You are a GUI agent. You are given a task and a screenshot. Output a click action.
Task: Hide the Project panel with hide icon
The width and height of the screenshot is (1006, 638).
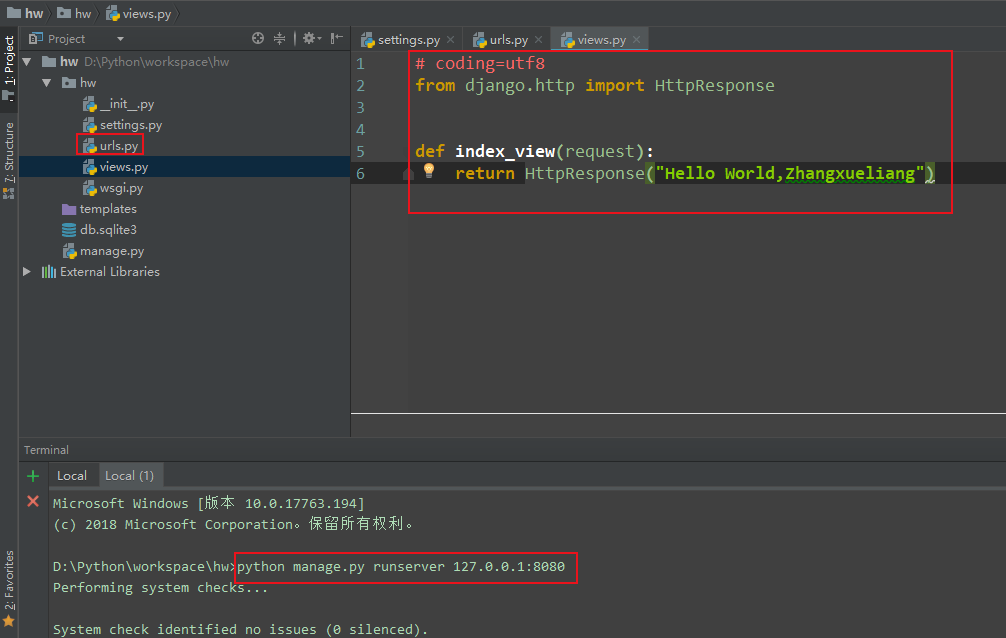coord(337,39)
